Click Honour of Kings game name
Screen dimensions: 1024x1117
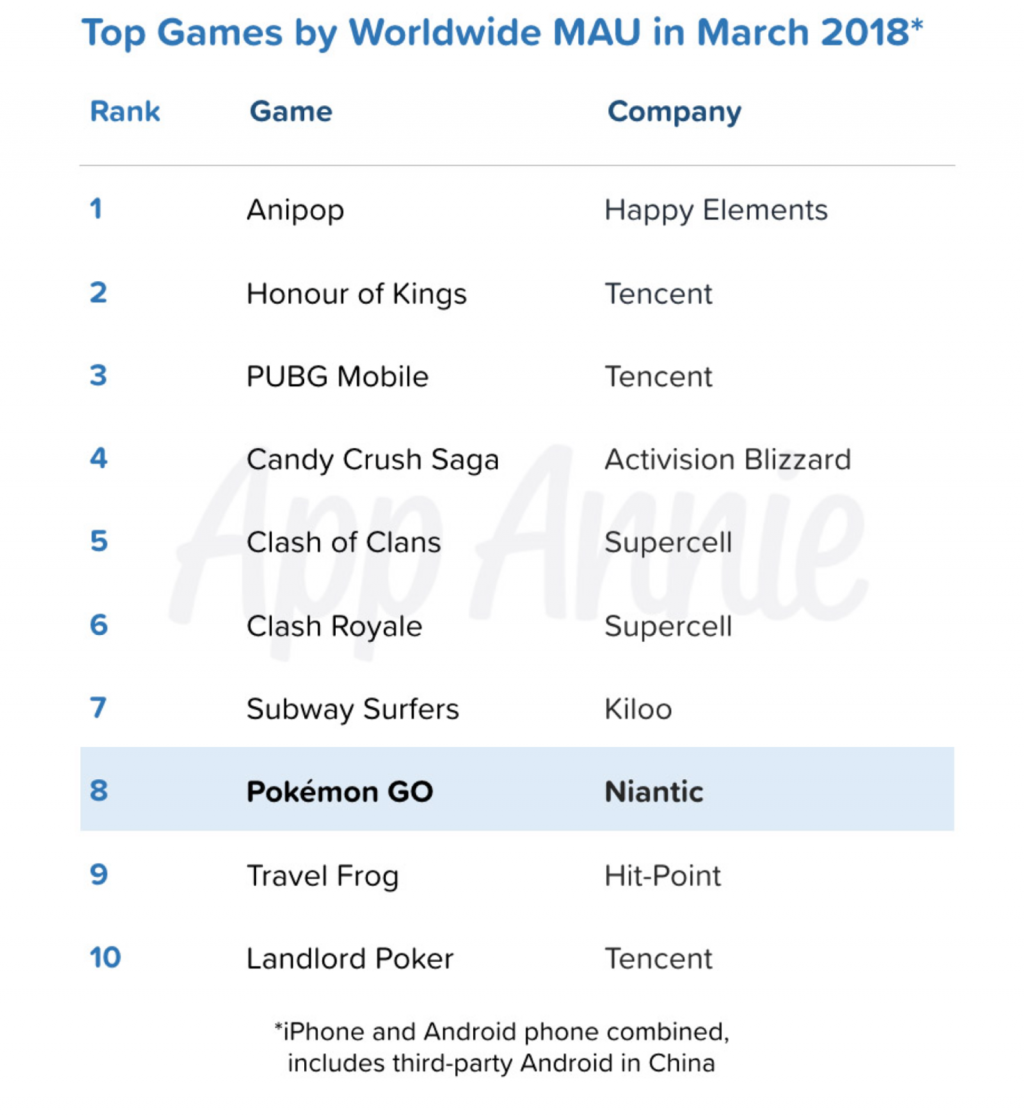(356, 294)
